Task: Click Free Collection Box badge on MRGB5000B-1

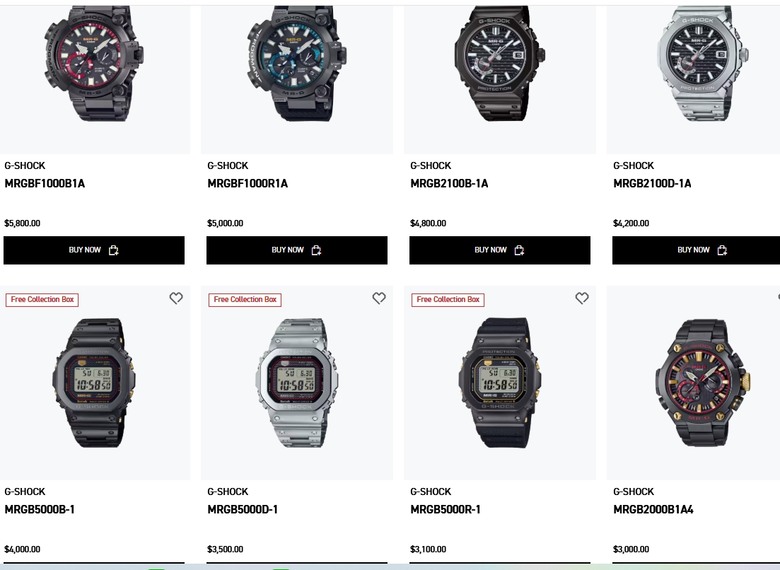Action: click(x=42, y=299)
